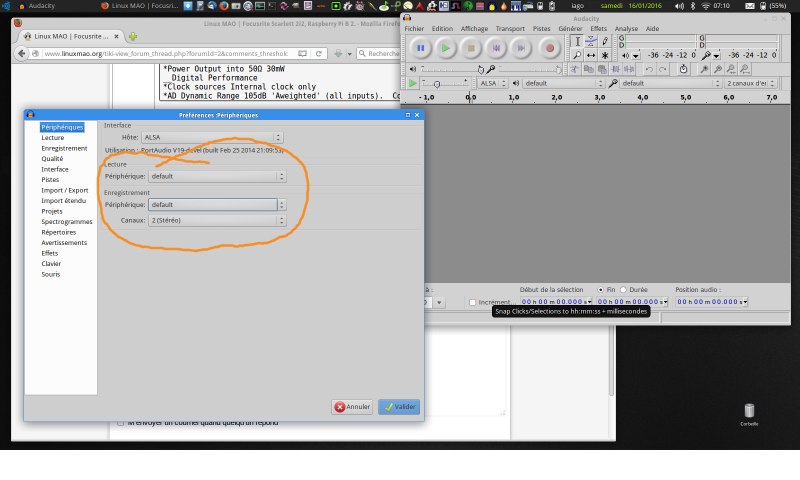Click the Firefox back arrow button
Screen dimensions: 800x480
(x=21, y=53)
